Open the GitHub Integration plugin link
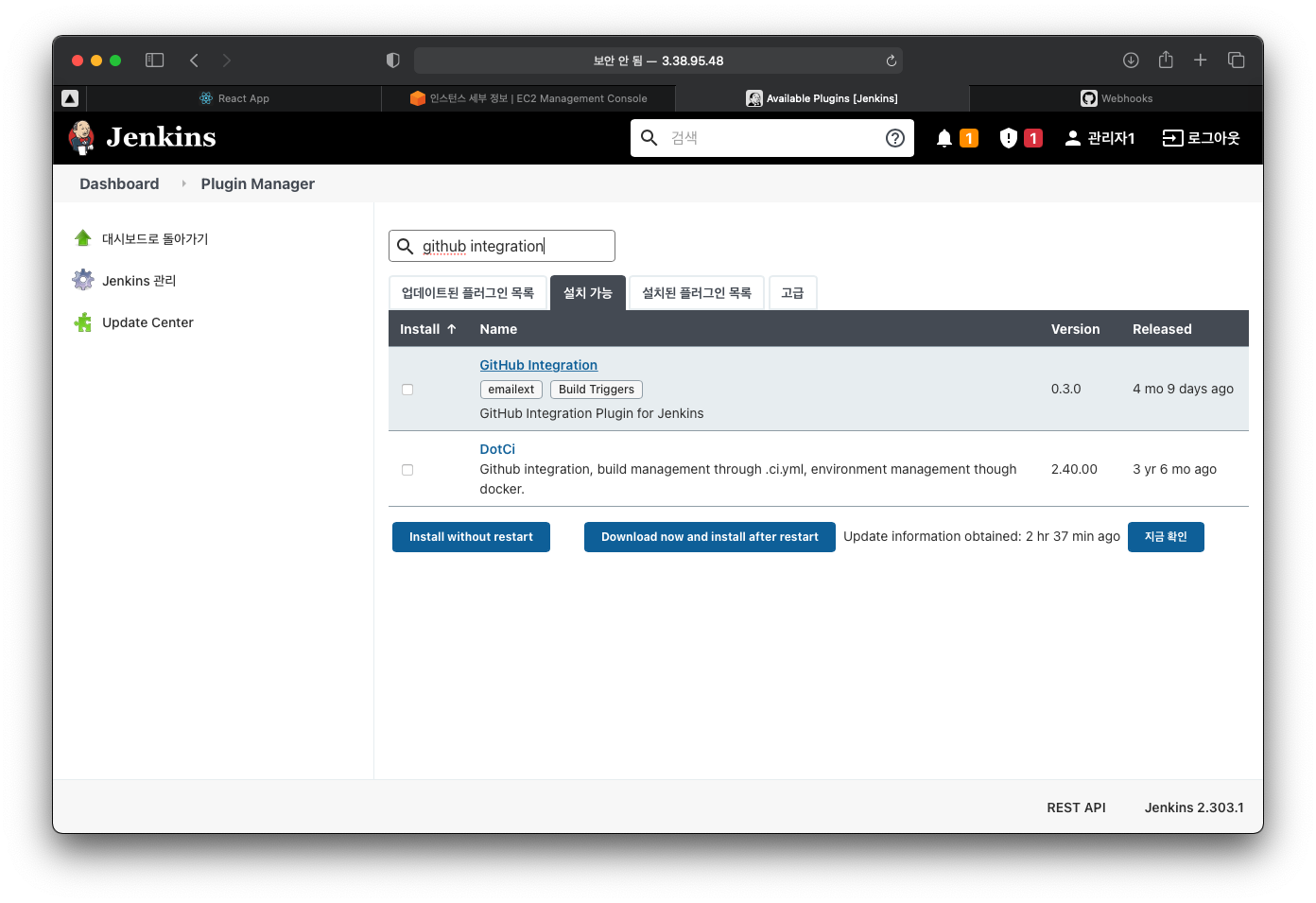Image resolution: width=1316 pixels, height=903 pixels. pos(538,365)
